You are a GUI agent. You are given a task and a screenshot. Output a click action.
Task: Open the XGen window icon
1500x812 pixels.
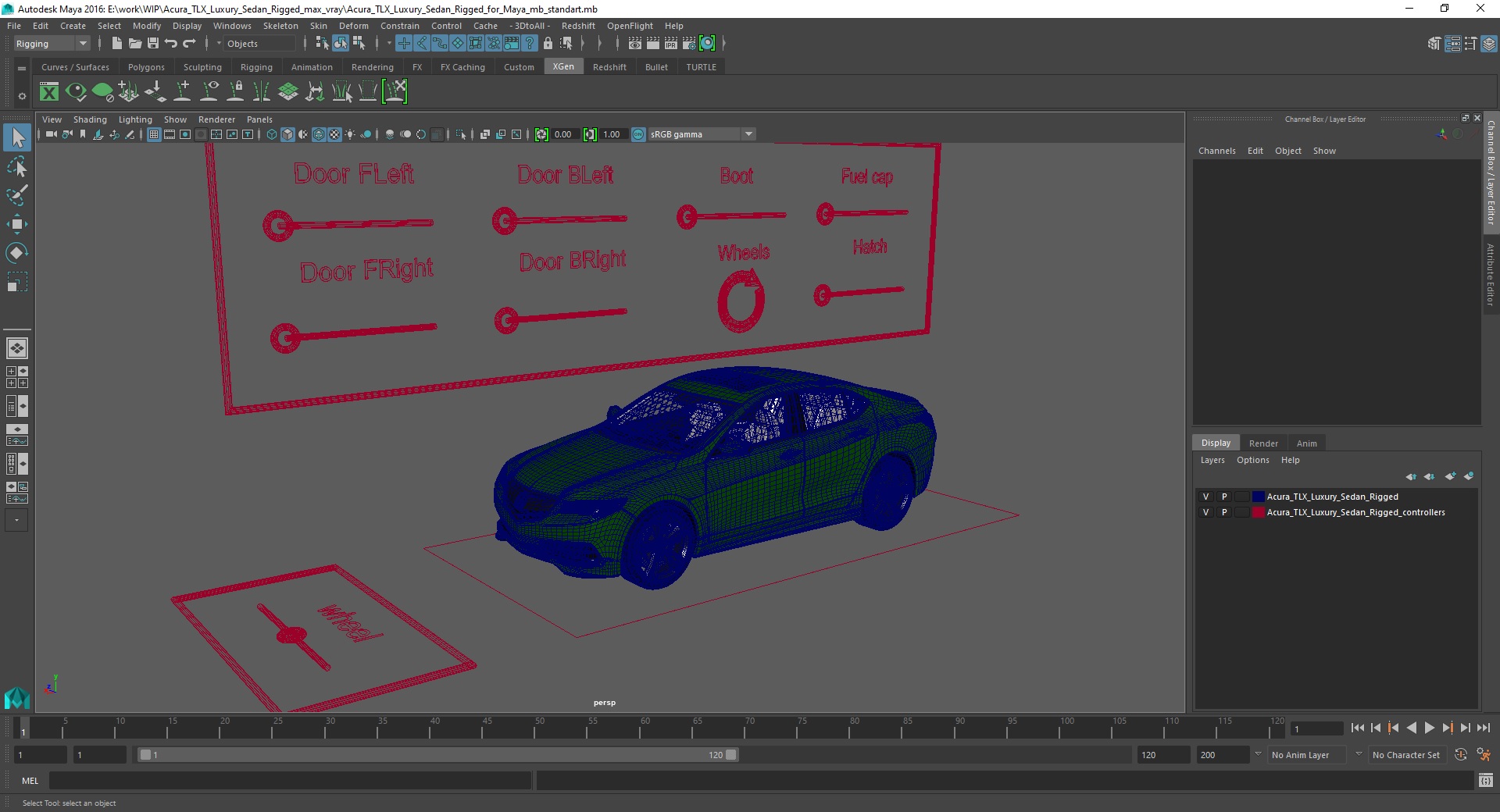click(49, 92)
